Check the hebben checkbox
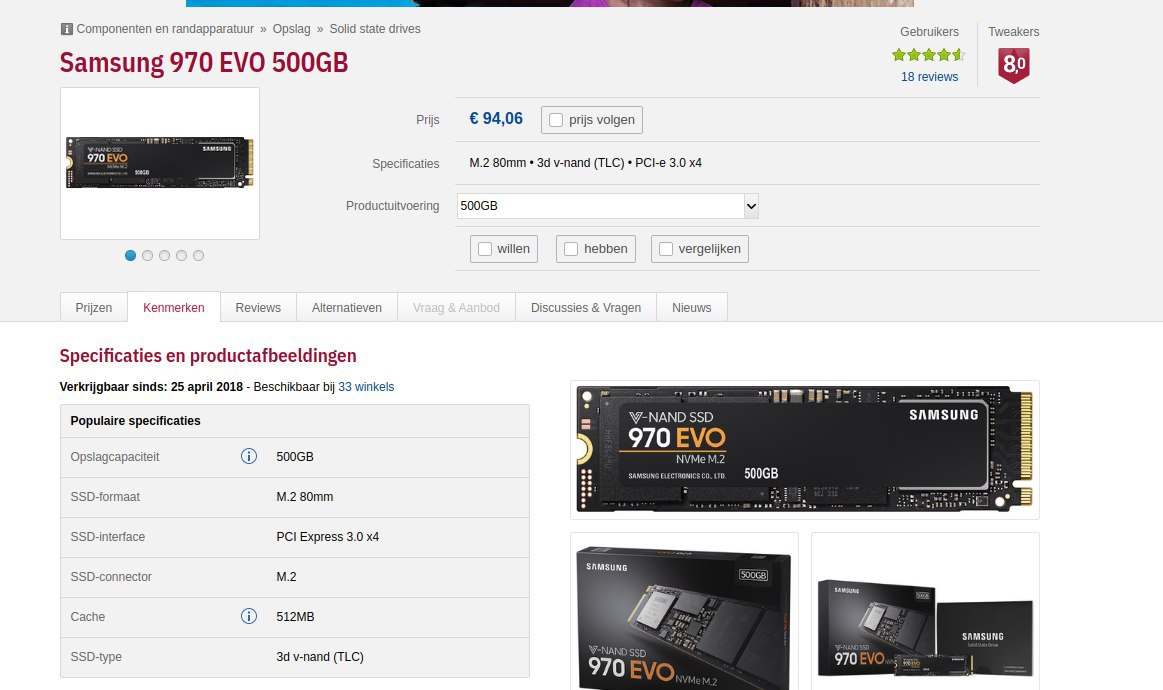1163x690 pixels. click(x=571, y=249)
